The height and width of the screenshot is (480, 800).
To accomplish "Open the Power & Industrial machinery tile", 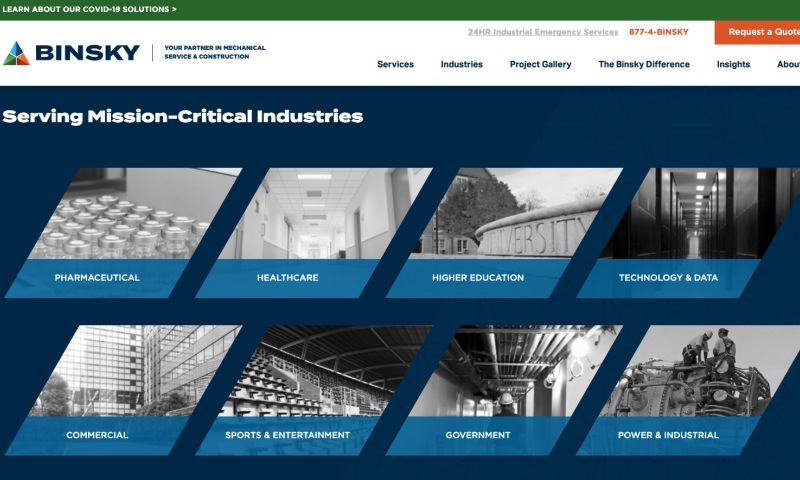I will tap(700, 370).
